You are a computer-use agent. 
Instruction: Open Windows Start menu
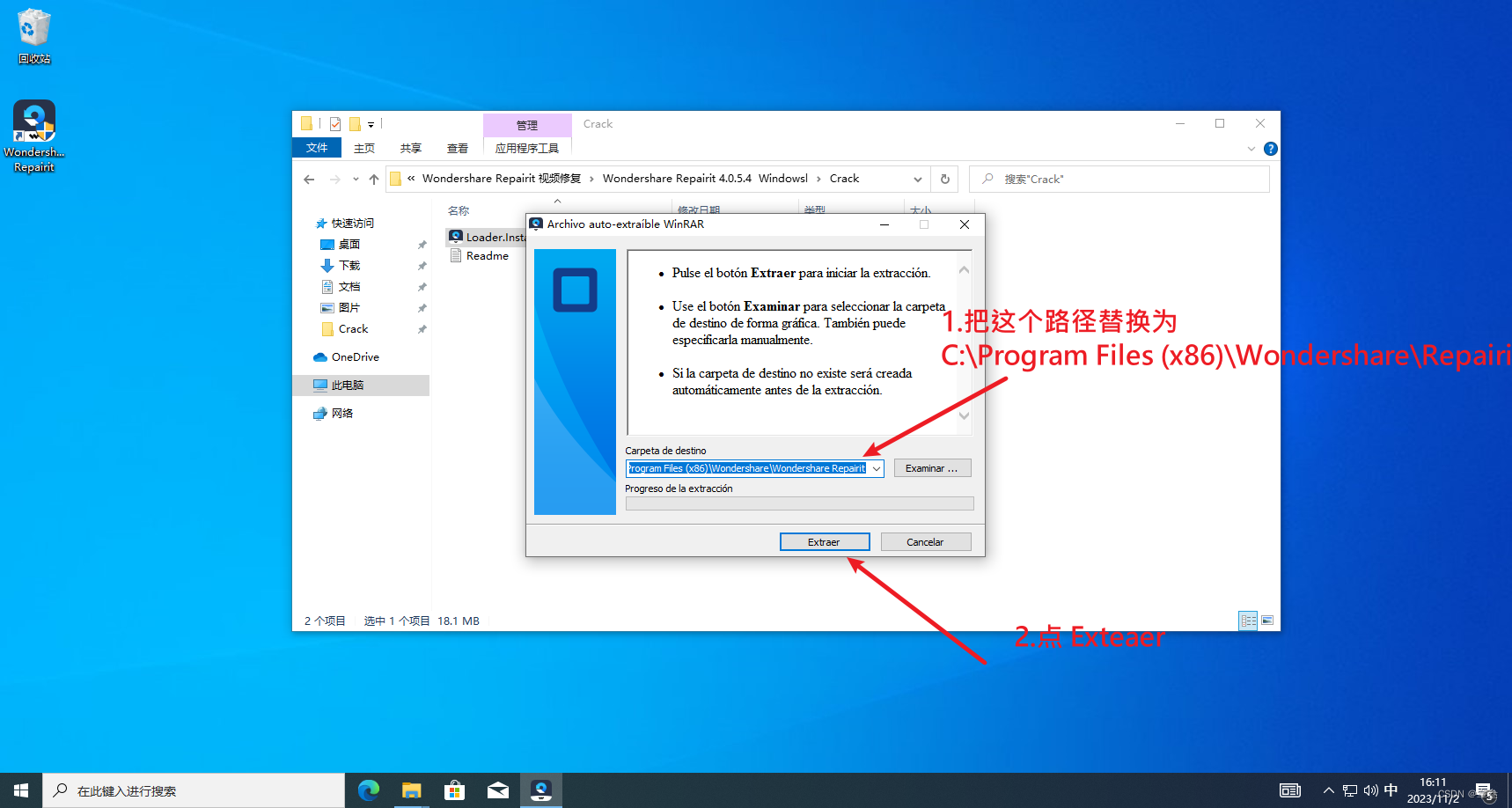pyautogui.click(x=21, y=790)
